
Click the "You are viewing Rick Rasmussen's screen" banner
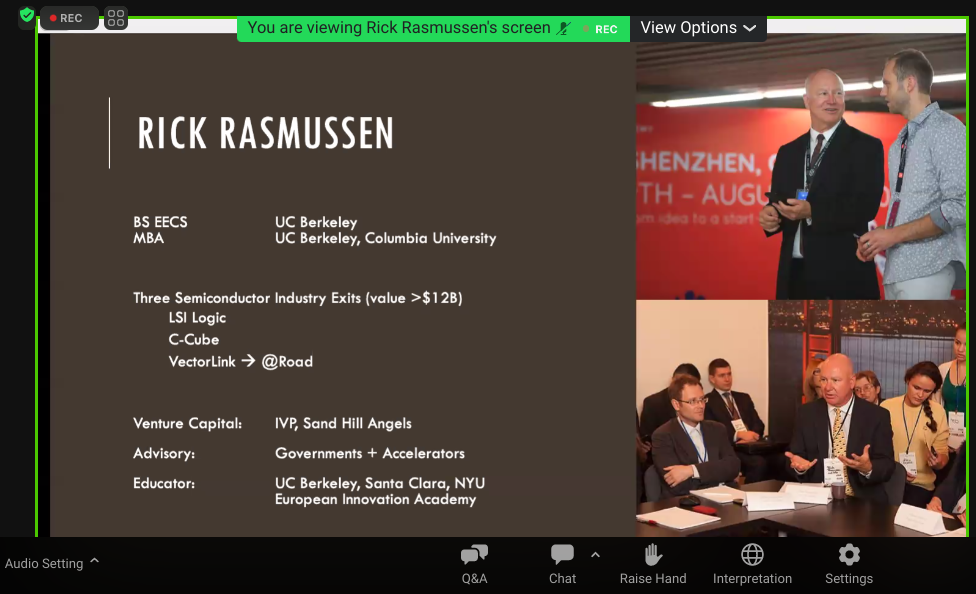[398, 28]
